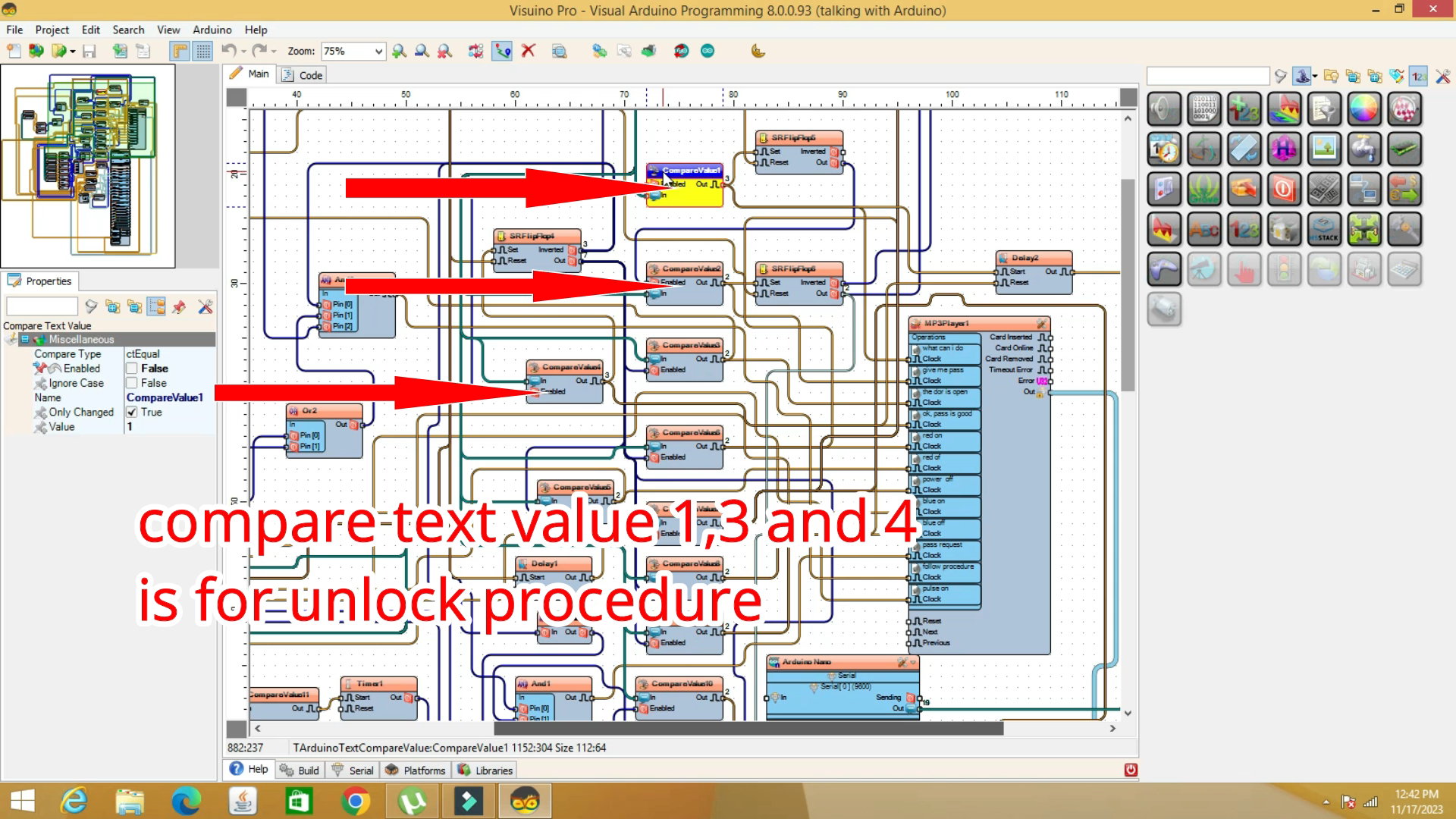
Task: Click the Save floppy disk icon
Action: (x=89, y=51)
